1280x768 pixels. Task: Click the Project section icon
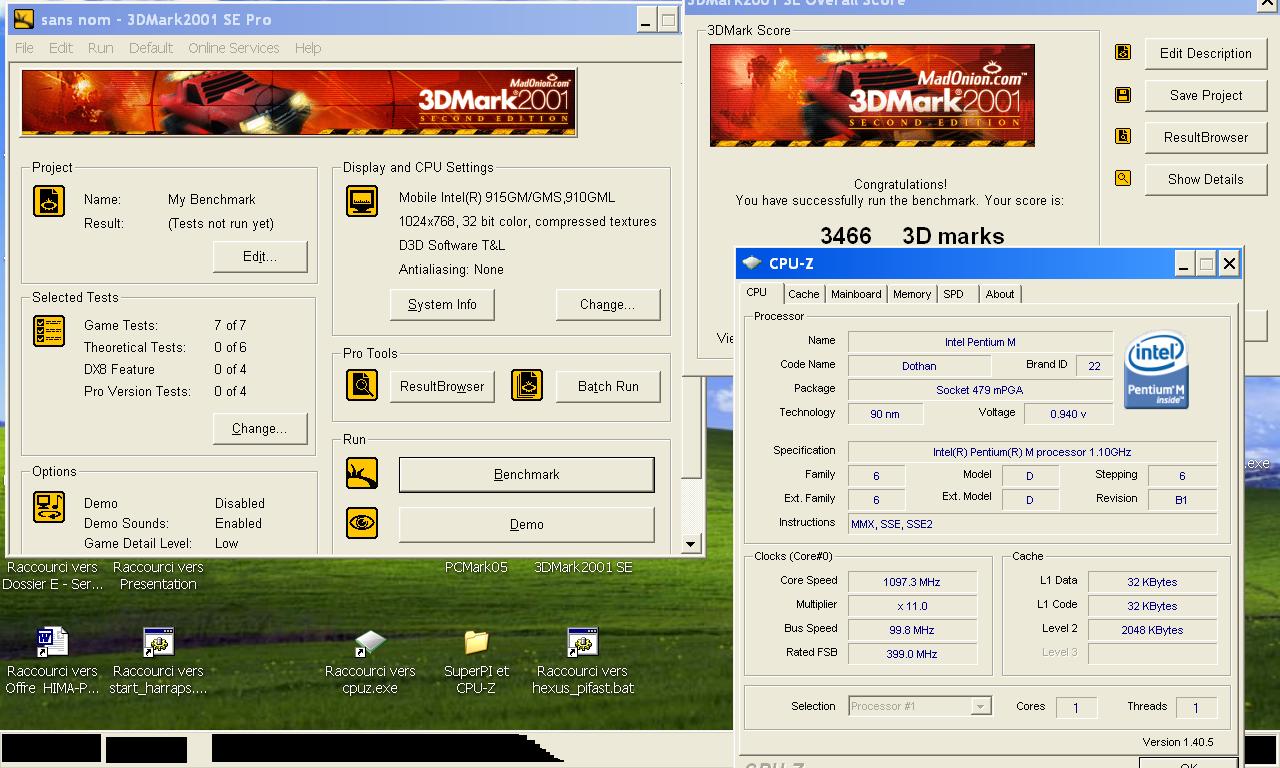(x=49, y=201)
